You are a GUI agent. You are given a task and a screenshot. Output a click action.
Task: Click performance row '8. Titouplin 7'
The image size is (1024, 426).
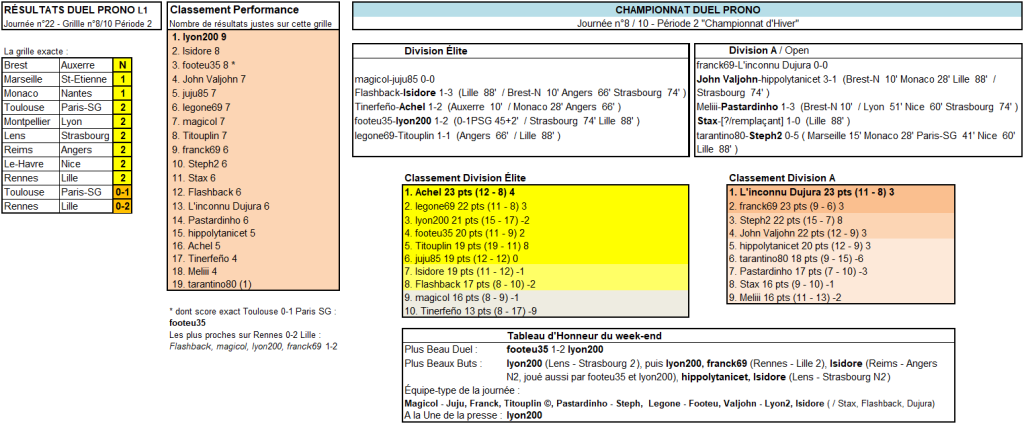point(253,135)
